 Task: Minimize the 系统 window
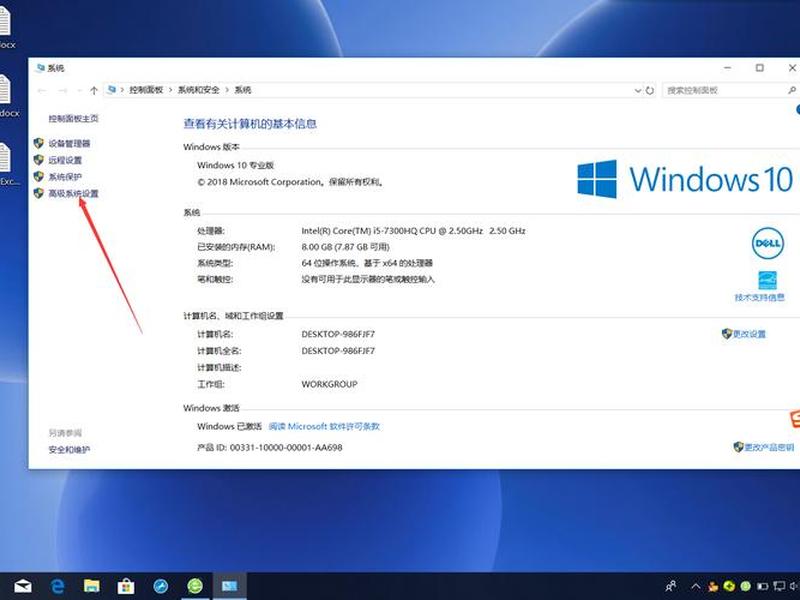coord(728,67)
